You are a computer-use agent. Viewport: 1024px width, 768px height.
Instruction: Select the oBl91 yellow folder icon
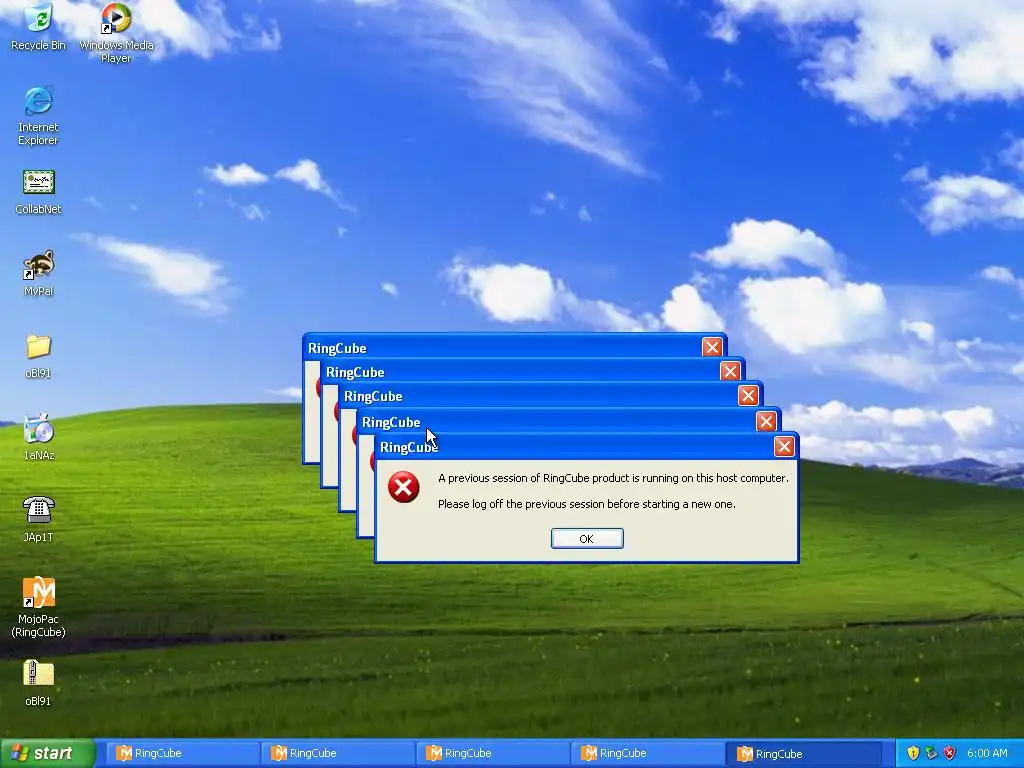click(39, 356)
